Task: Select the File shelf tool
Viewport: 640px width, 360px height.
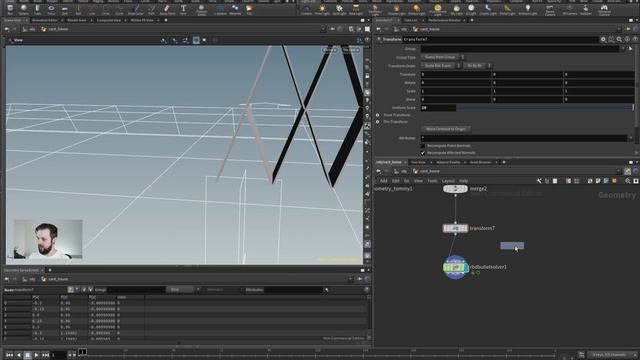Action: click(249, 9)
